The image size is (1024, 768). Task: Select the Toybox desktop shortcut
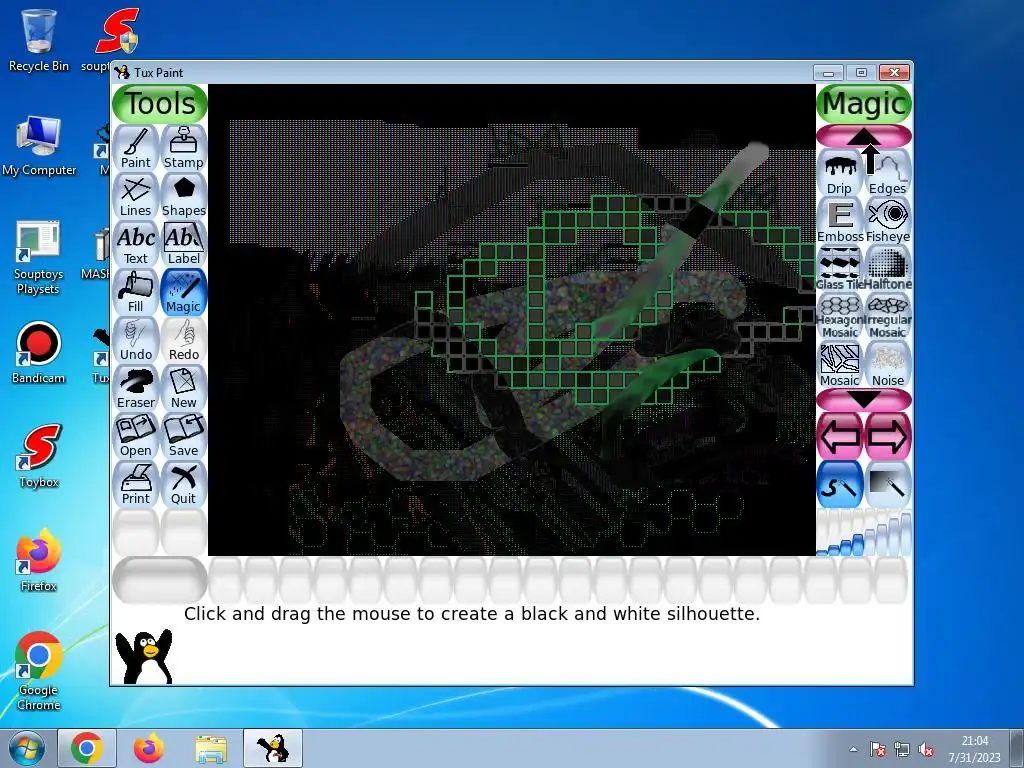pyautogui.click(x=39, y=456)
